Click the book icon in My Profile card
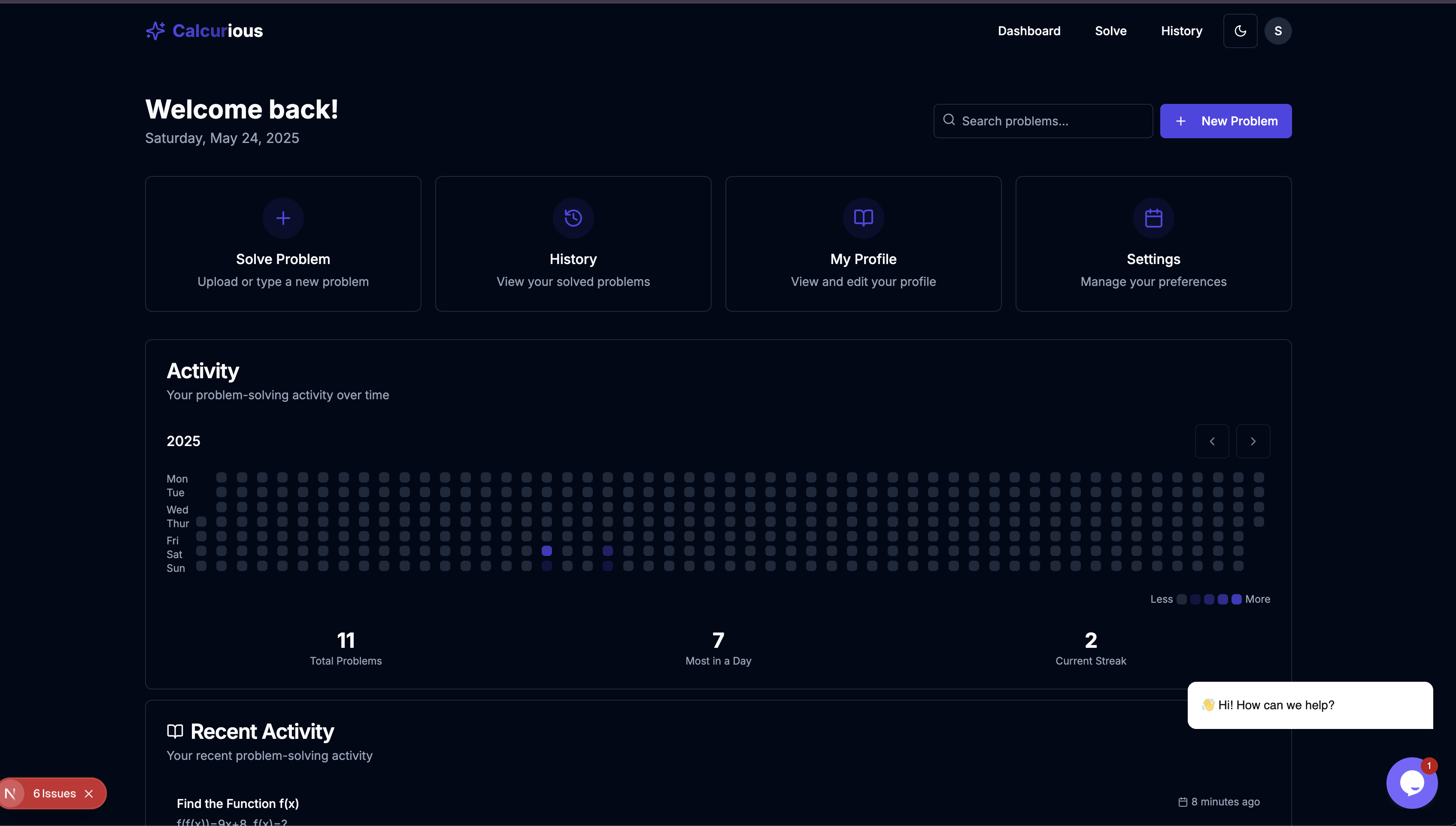Image resolution: width=1456 pixels, height=826 pixels. tap(863, 218)
